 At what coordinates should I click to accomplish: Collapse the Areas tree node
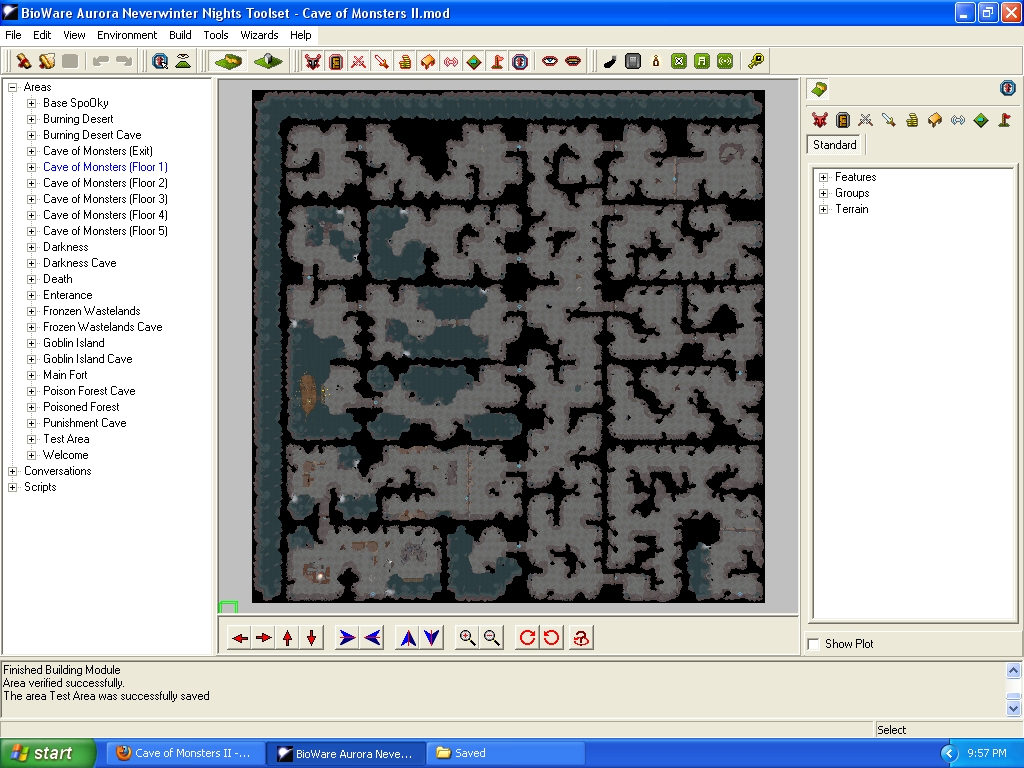tap(13, 87)
